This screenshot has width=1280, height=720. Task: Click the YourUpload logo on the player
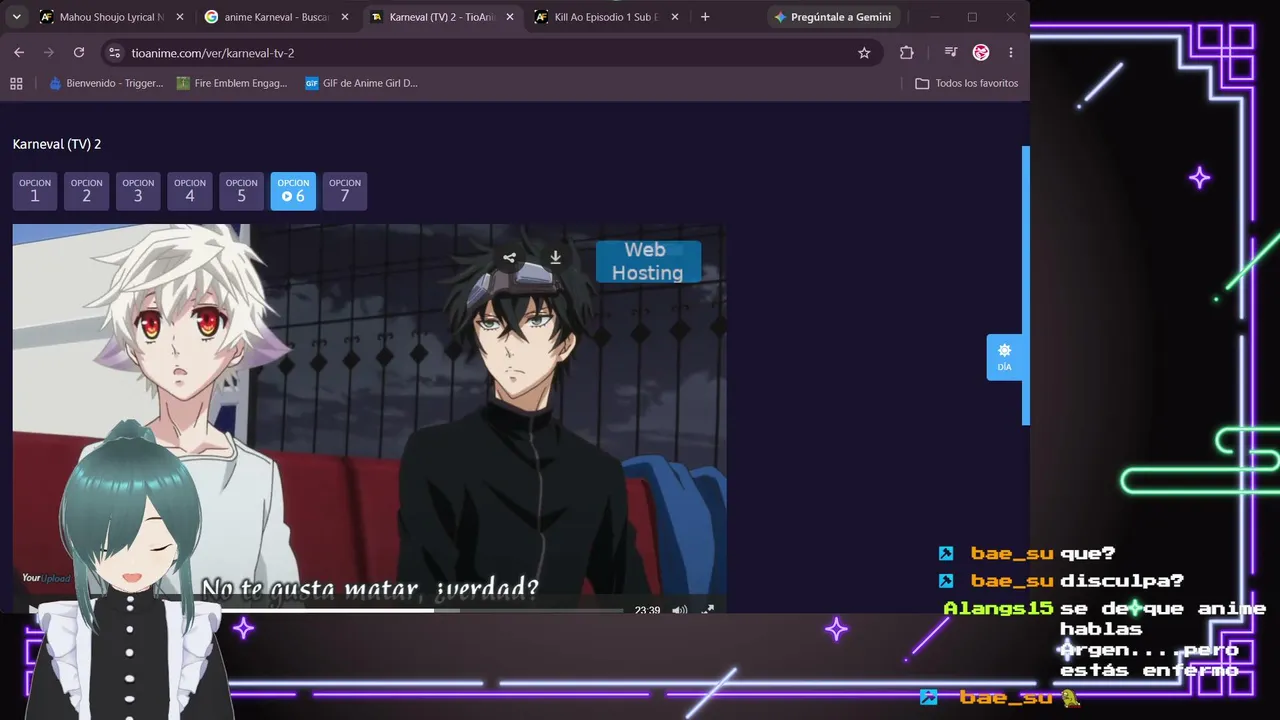(47, 579)
